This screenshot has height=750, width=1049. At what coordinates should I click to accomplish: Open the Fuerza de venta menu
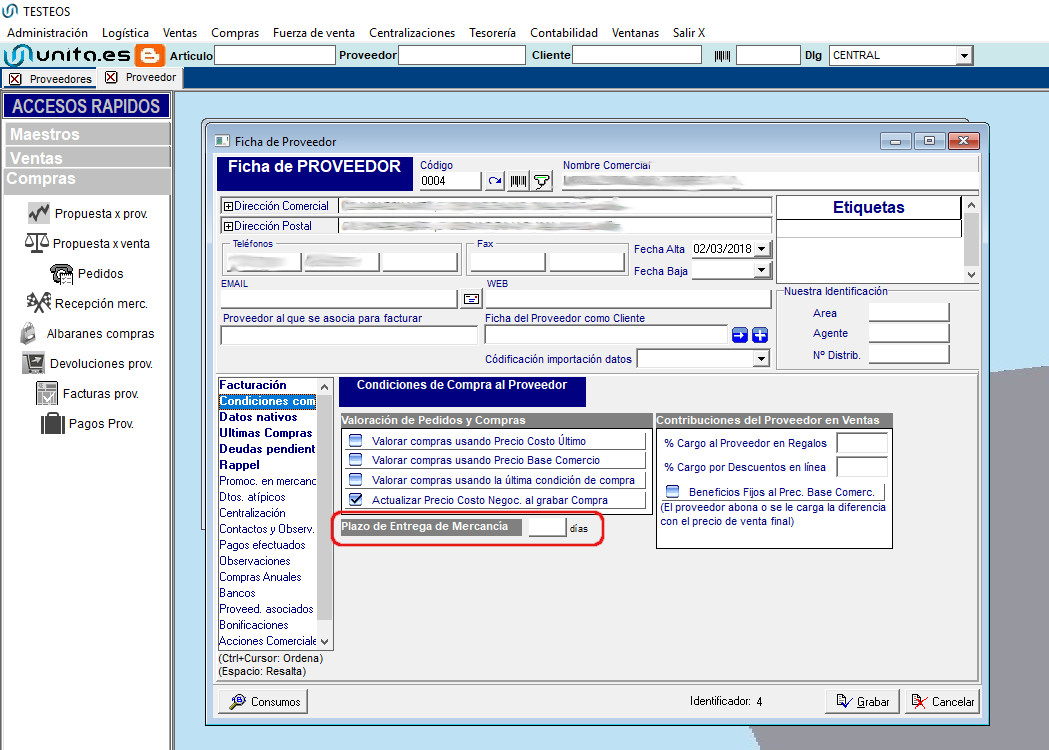pyautogui.click(x=314, y=33)
